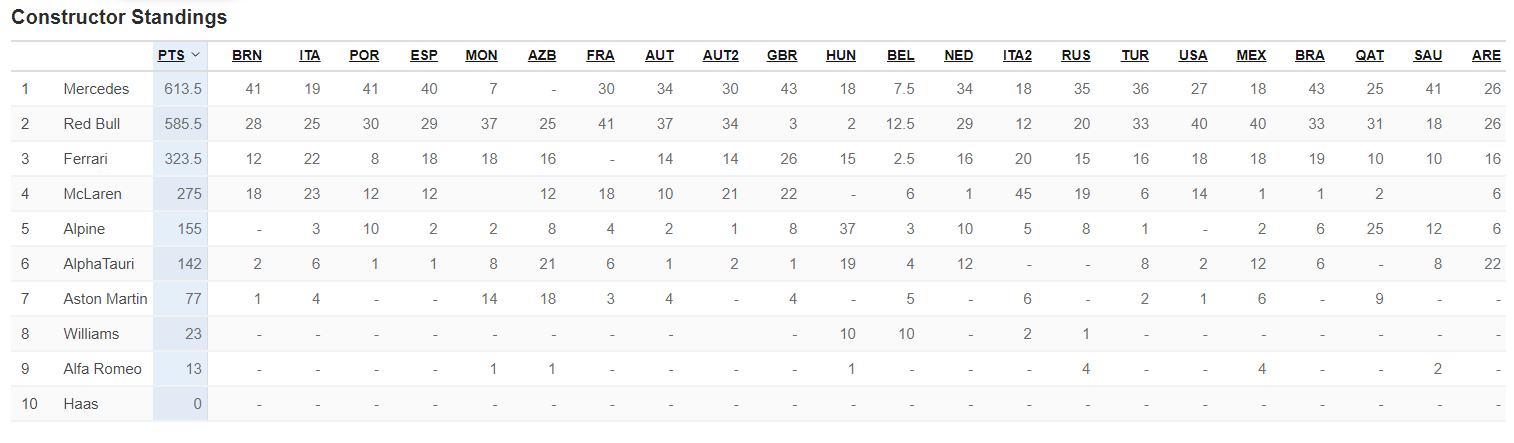
Task: Select the ITA race header
Action: click(x=310, y=55)
